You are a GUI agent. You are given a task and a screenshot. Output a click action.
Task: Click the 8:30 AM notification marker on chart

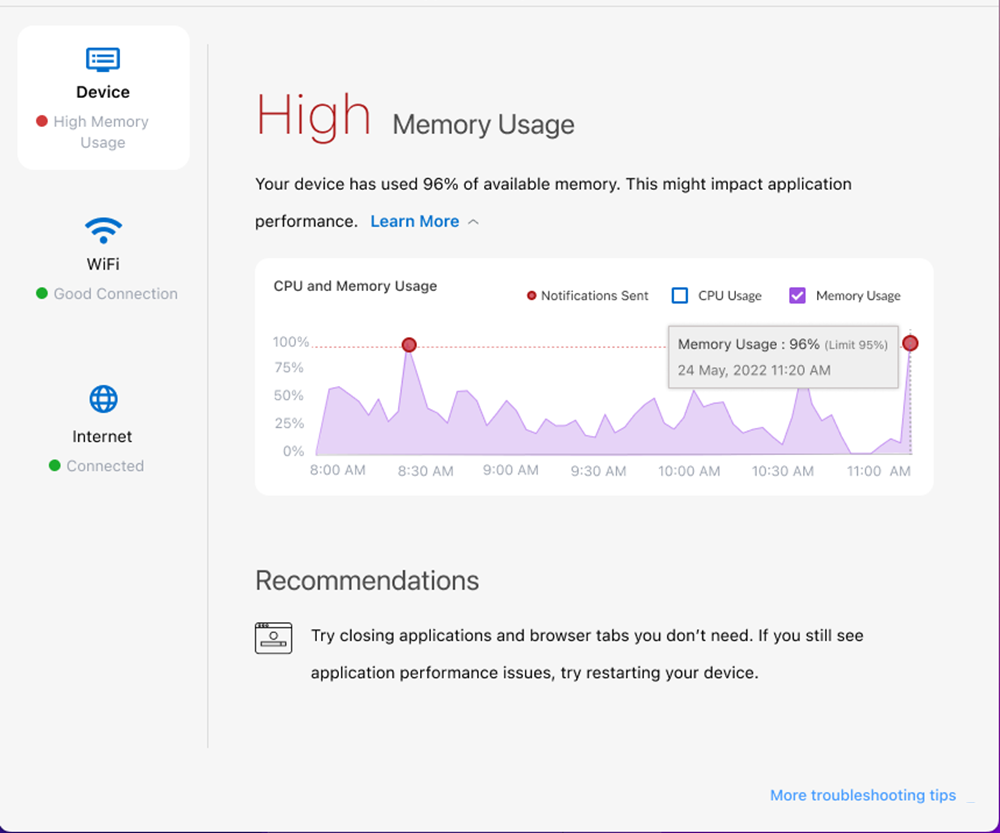409,345
